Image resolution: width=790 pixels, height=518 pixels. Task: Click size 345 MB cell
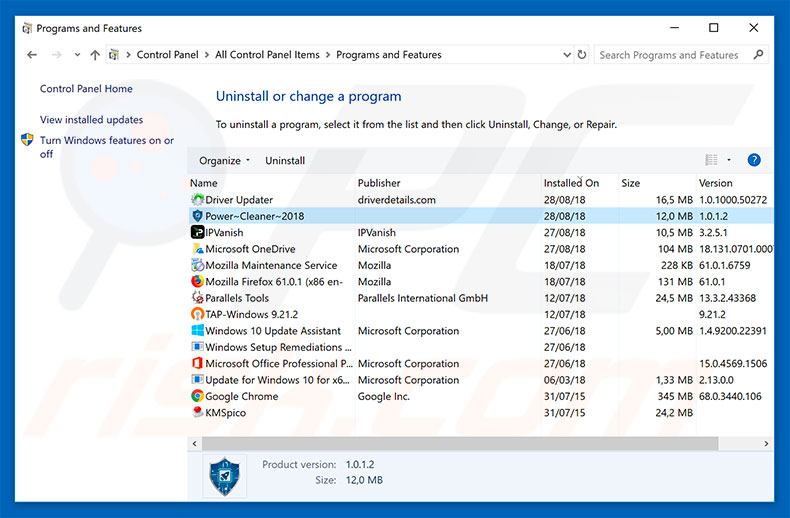pos(675,396)
